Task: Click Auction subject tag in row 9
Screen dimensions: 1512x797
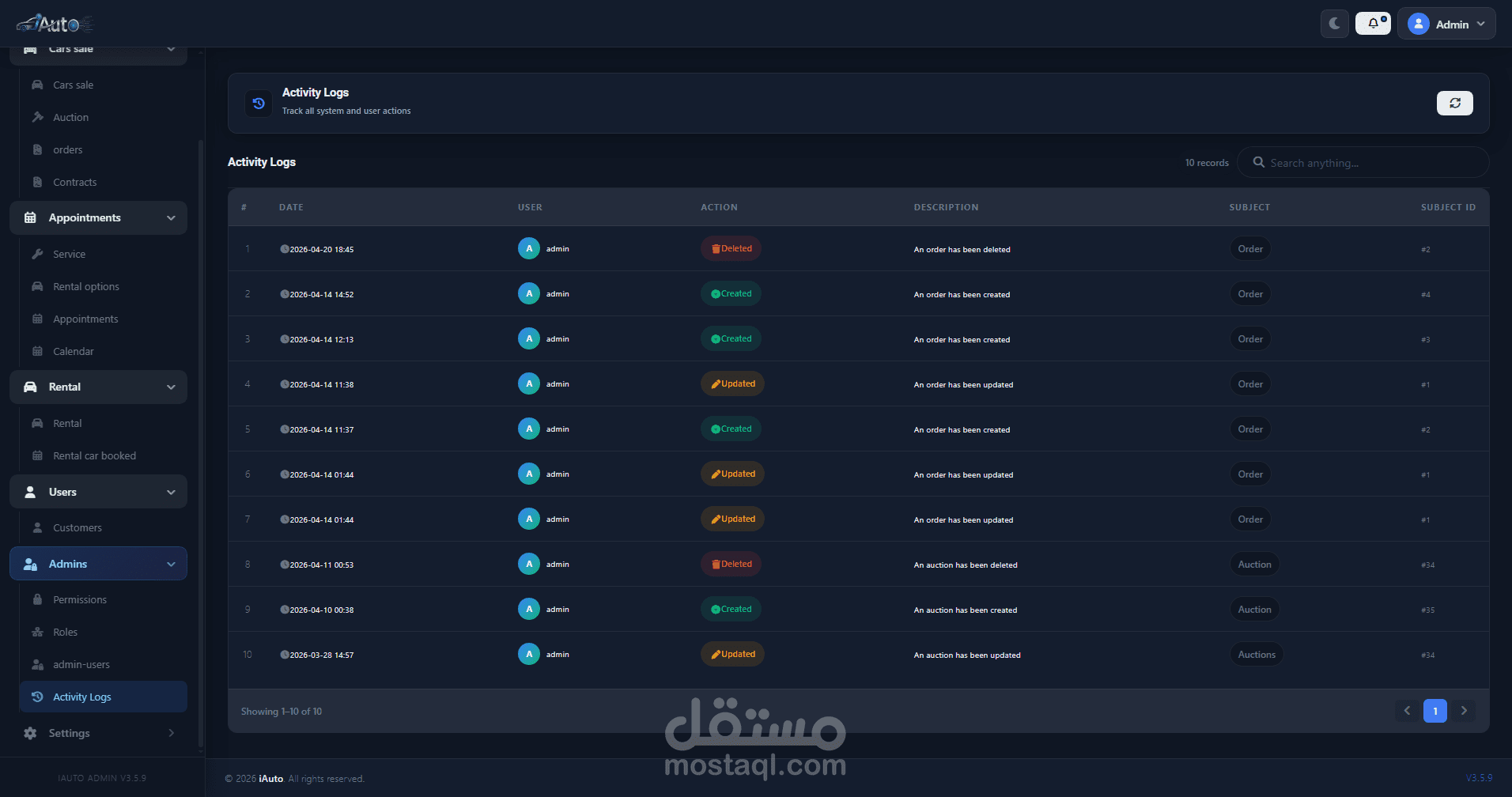Action: pos(1254,609)
